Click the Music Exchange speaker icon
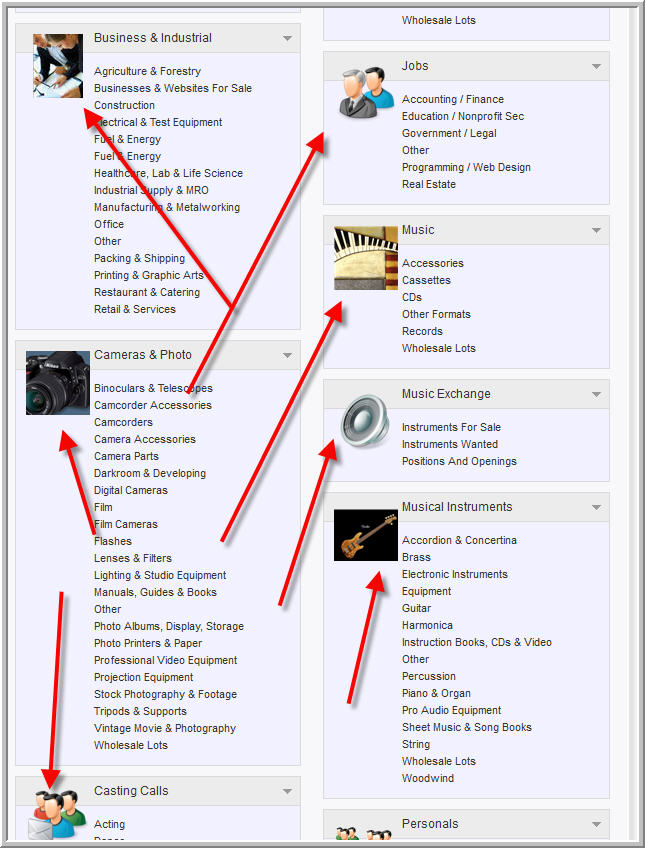The width and height of the screenshot is (645, 848). coord(365,421)
